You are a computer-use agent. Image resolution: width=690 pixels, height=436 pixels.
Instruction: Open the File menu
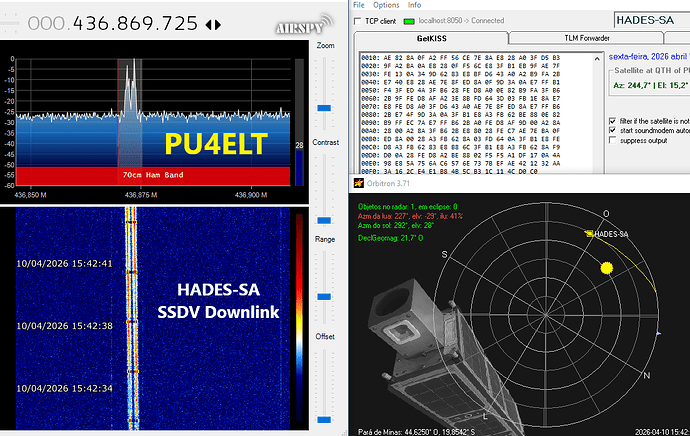coord(359,5)
